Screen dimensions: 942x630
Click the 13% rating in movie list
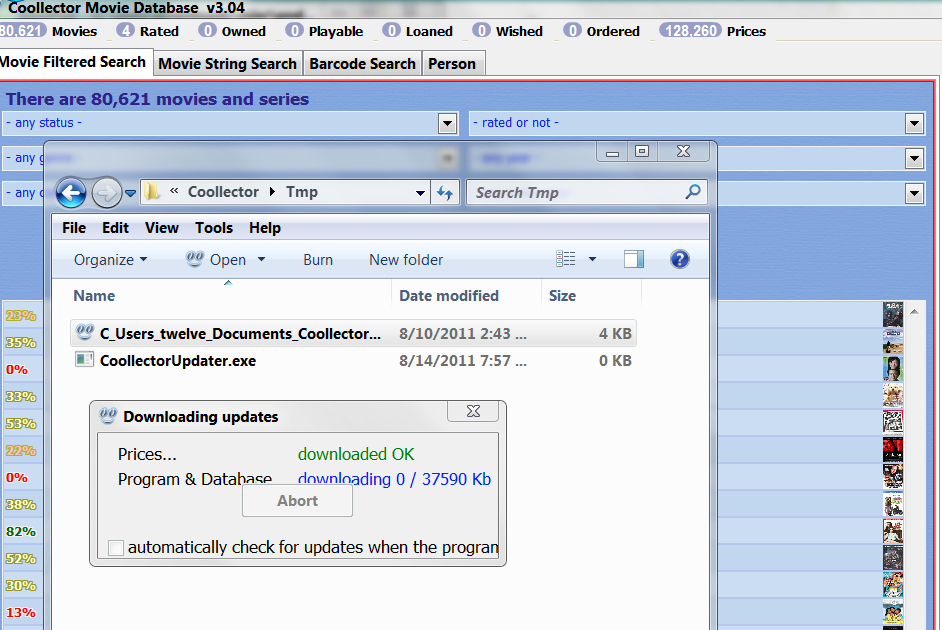point(21,613)
